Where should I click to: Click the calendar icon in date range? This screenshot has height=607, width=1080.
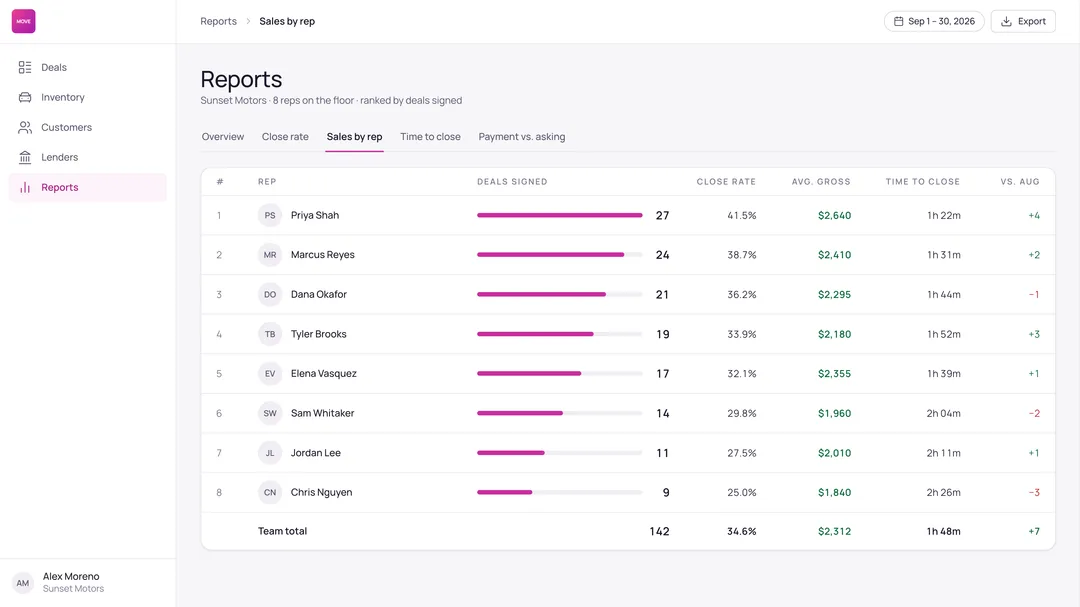898,21
